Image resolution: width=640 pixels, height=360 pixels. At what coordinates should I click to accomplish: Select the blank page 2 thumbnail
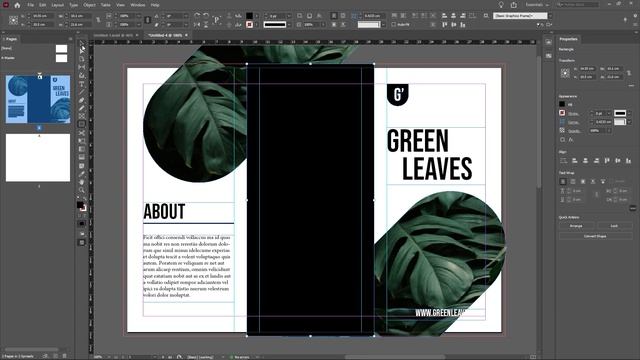click(x=38, y=158)
